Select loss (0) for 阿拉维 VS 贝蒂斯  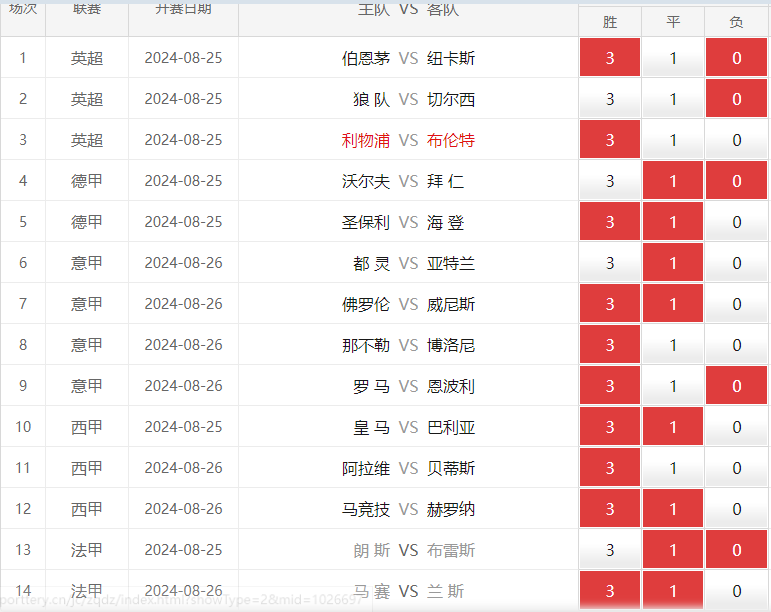[x=736, y=468]
